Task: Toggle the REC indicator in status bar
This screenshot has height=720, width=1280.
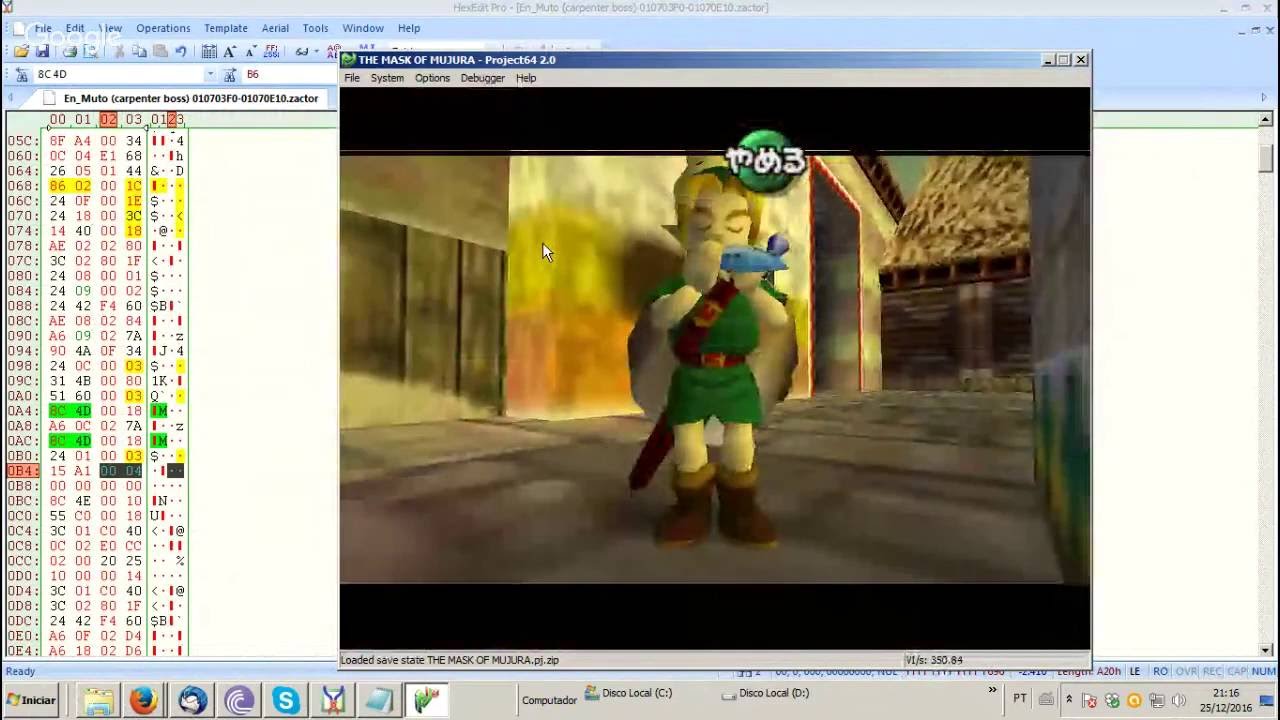Action: coord(1211,672)
